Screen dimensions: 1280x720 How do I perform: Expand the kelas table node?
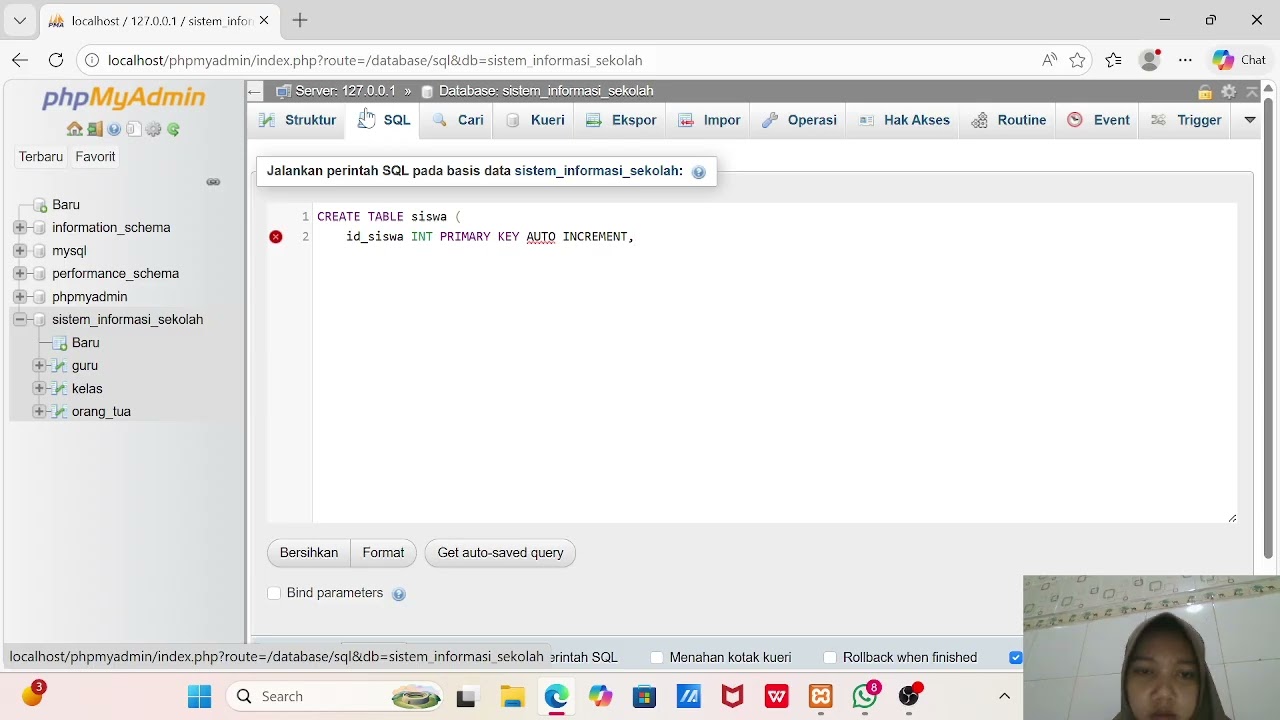click(39, 389)
